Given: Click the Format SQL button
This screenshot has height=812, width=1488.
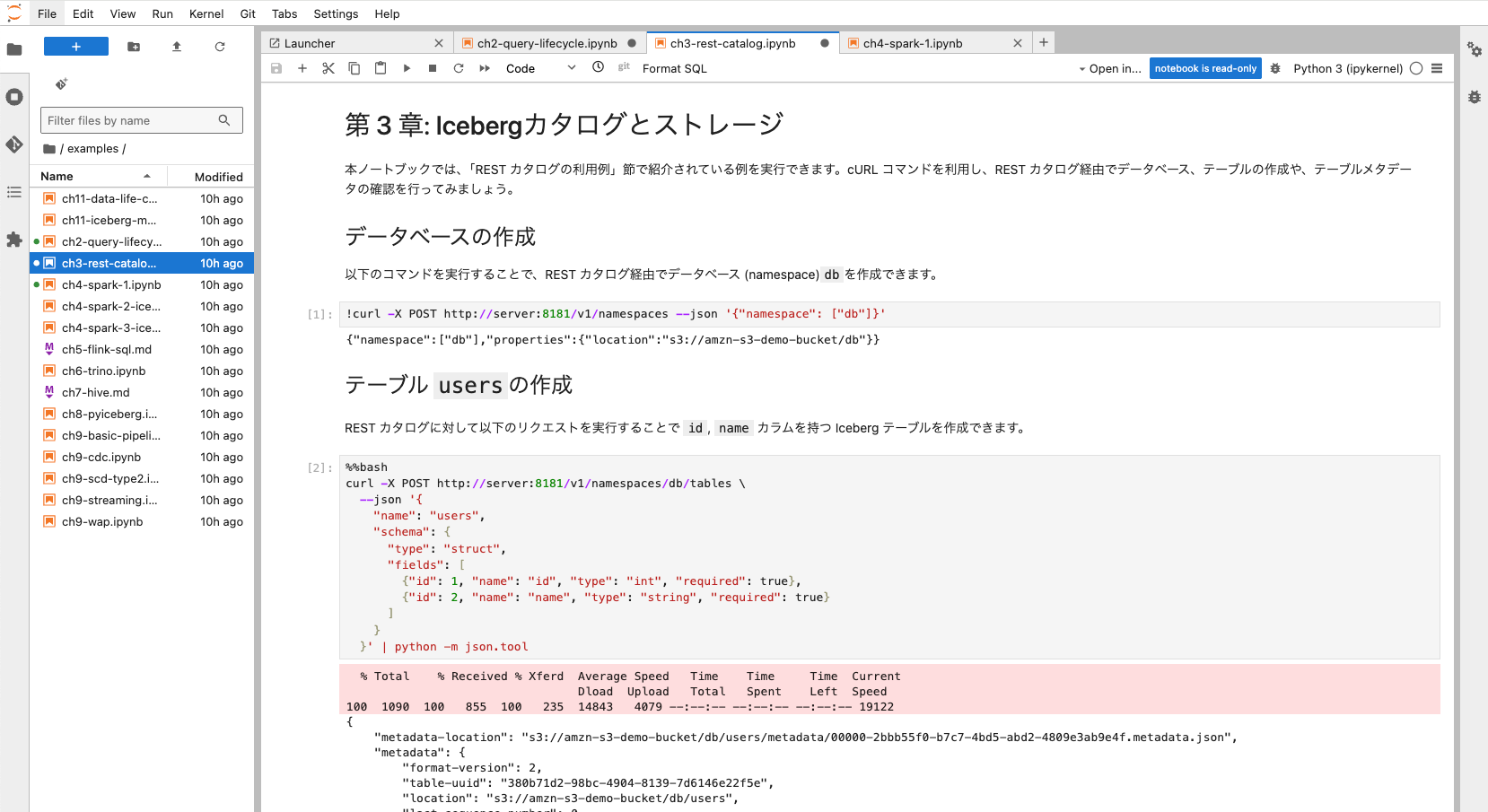Looking at the screenshot, I should [x=674, y=68].
